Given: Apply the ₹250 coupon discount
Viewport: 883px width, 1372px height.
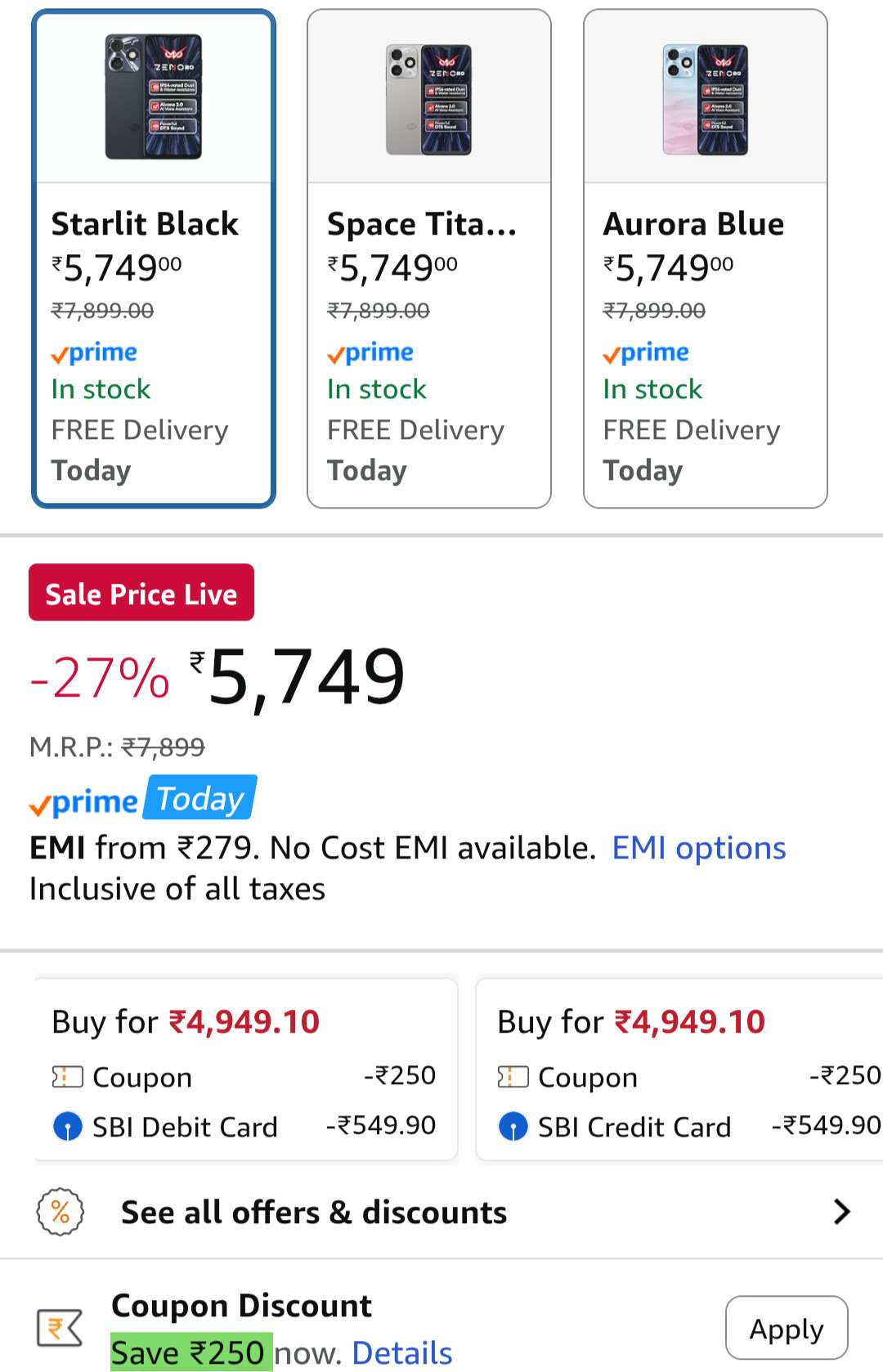Looking at the screenshot, I should [787, 1328].
